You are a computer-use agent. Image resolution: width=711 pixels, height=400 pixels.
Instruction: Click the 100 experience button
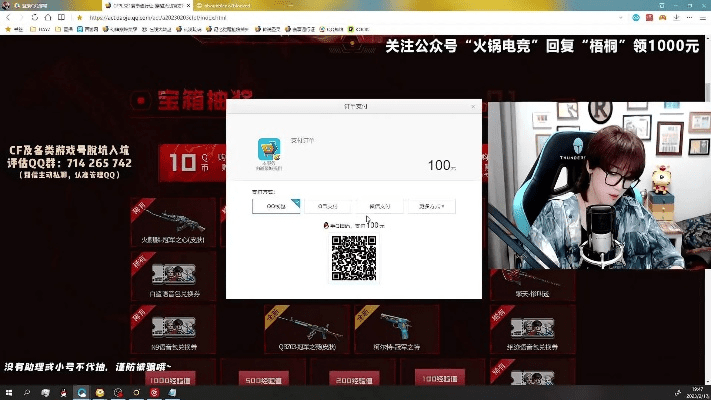pos(440,378)
